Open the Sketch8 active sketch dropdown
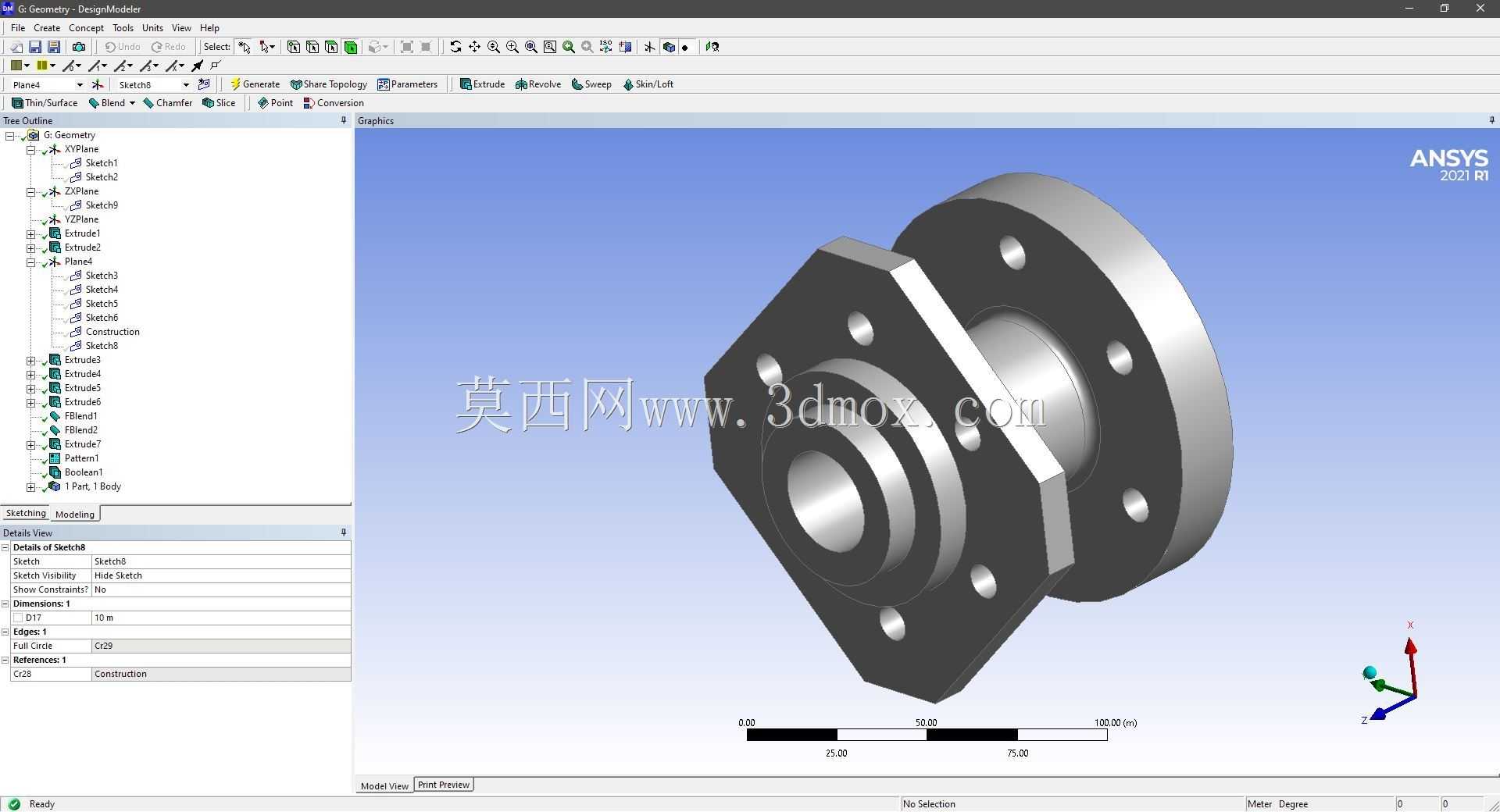The width and height of the screenshot is (1500, 812). point(186,85)
